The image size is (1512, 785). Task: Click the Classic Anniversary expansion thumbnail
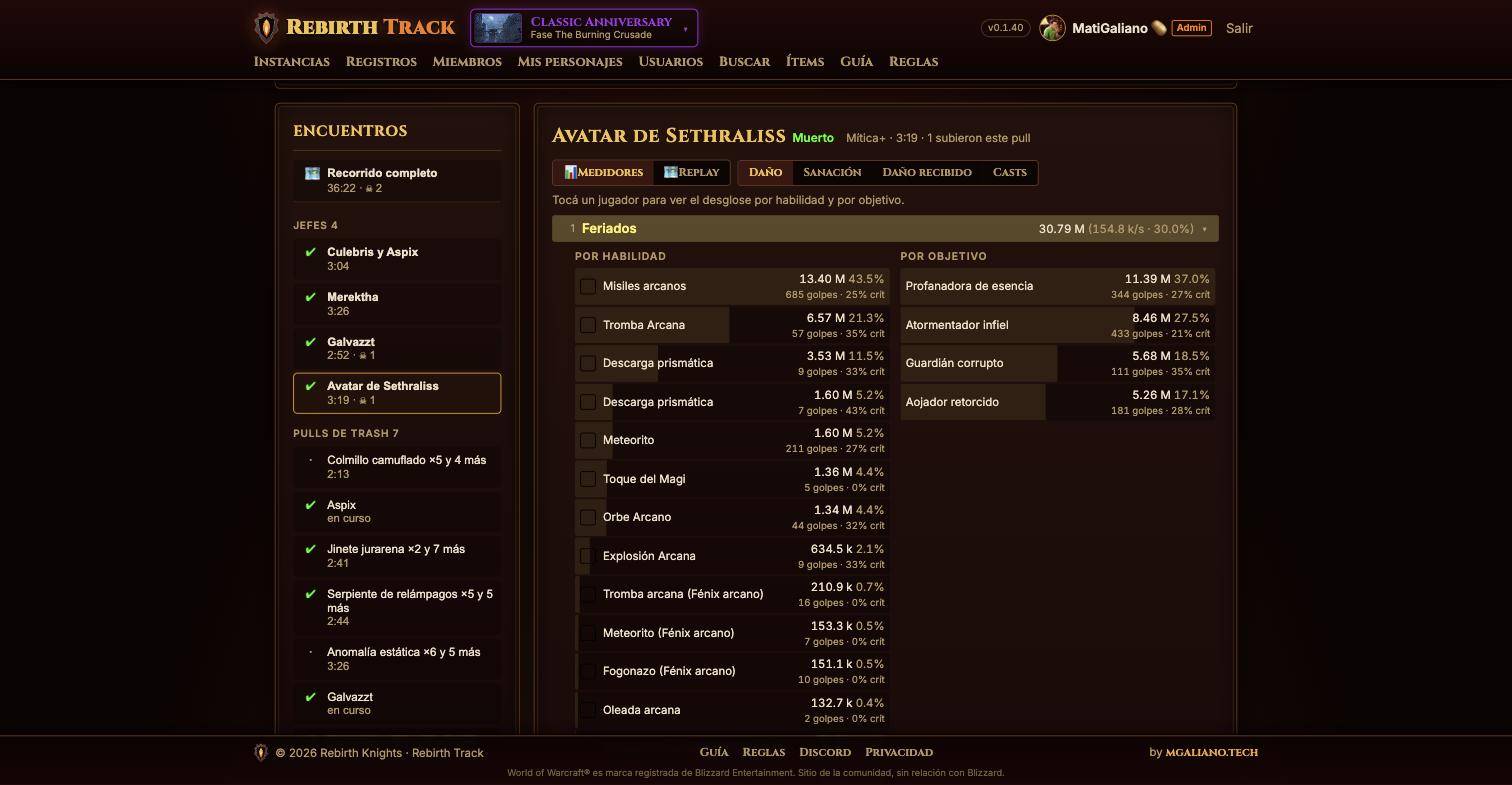point(498,28)
